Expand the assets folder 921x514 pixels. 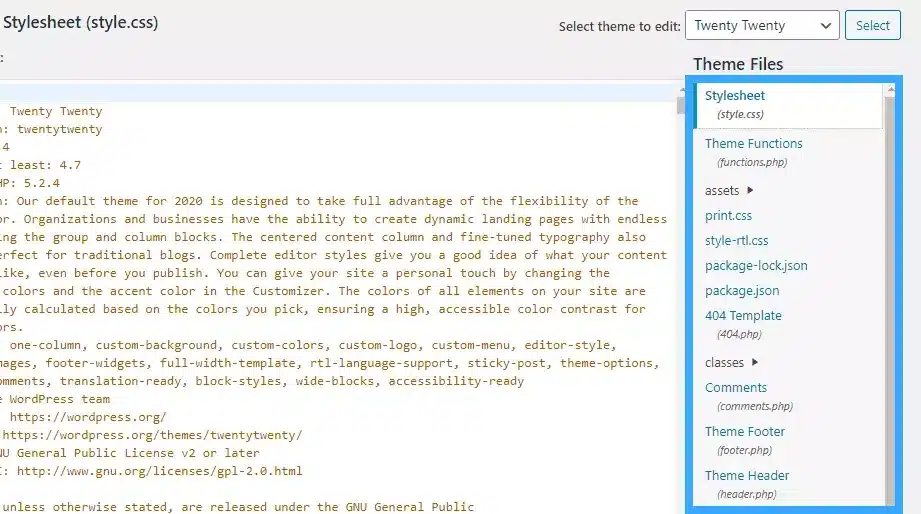(722, 190)
